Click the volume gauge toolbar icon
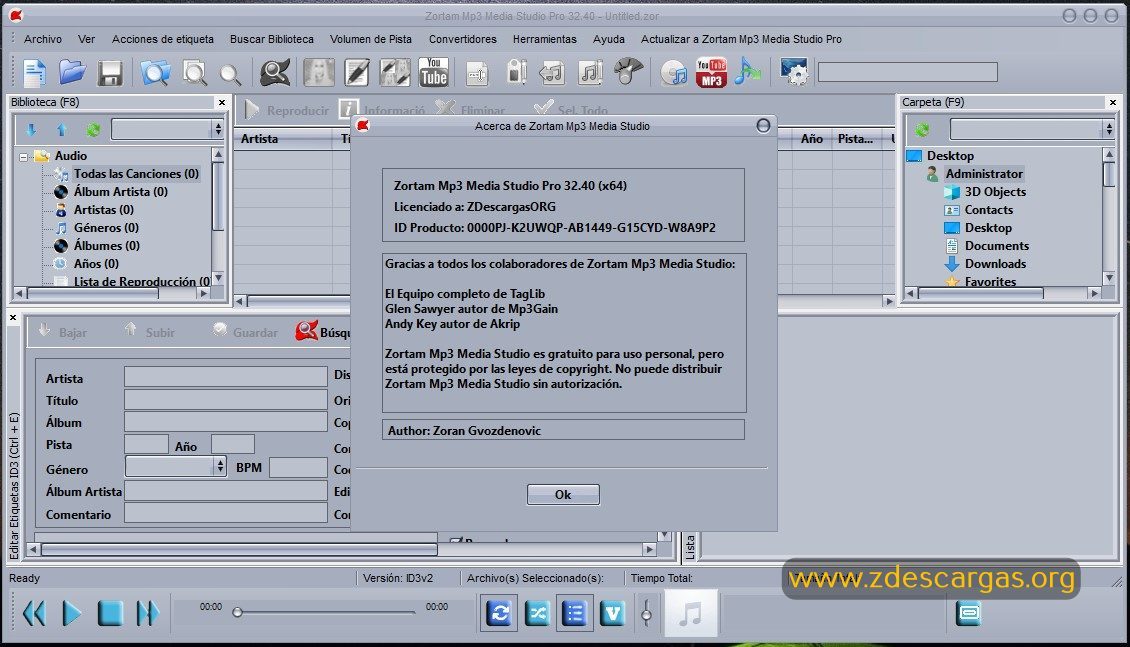The width and height of the screenshot is (1130, 647). [628, 71]
